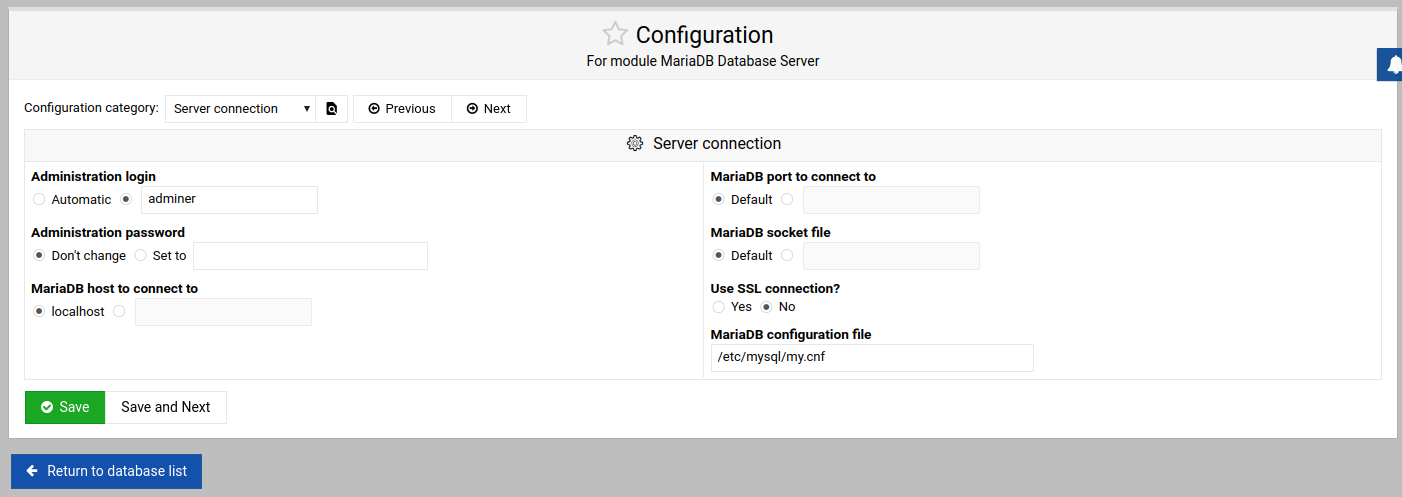Select localhost as MariaDB host
Viewport: 1402px width, 497px height.
(39, 311)
